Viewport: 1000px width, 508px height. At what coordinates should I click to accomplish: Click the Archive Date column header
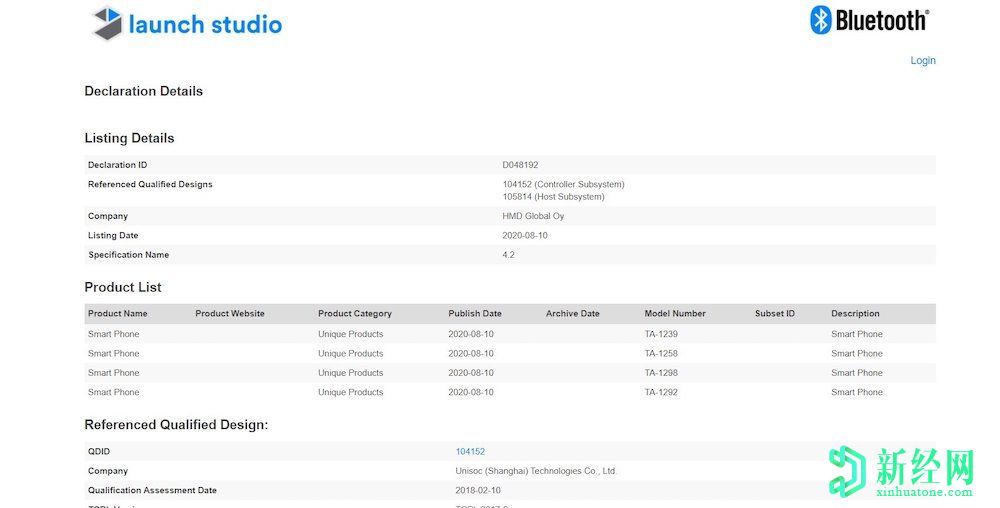point(573,314)
